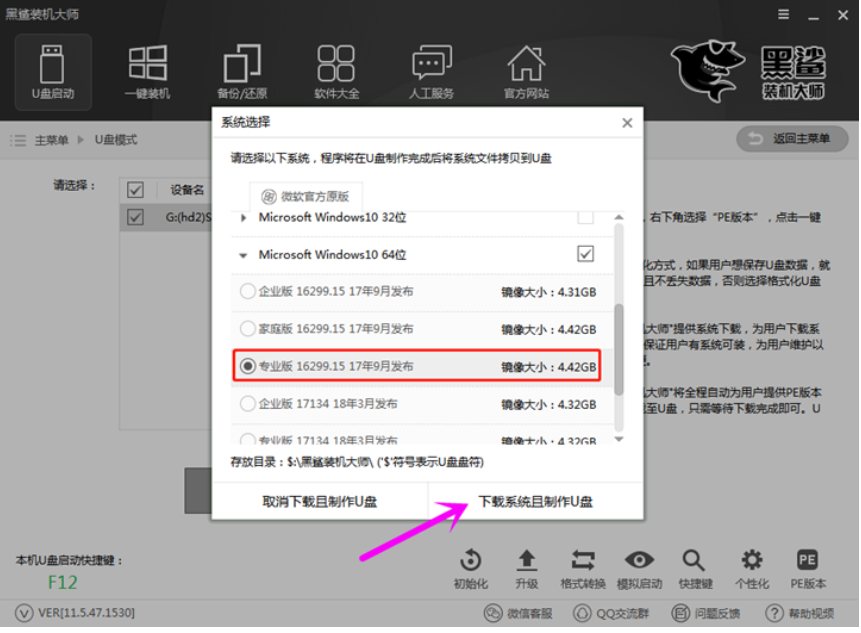
Task: Click the 下载系统且制作U盘 button
Action: click(536, 501)
